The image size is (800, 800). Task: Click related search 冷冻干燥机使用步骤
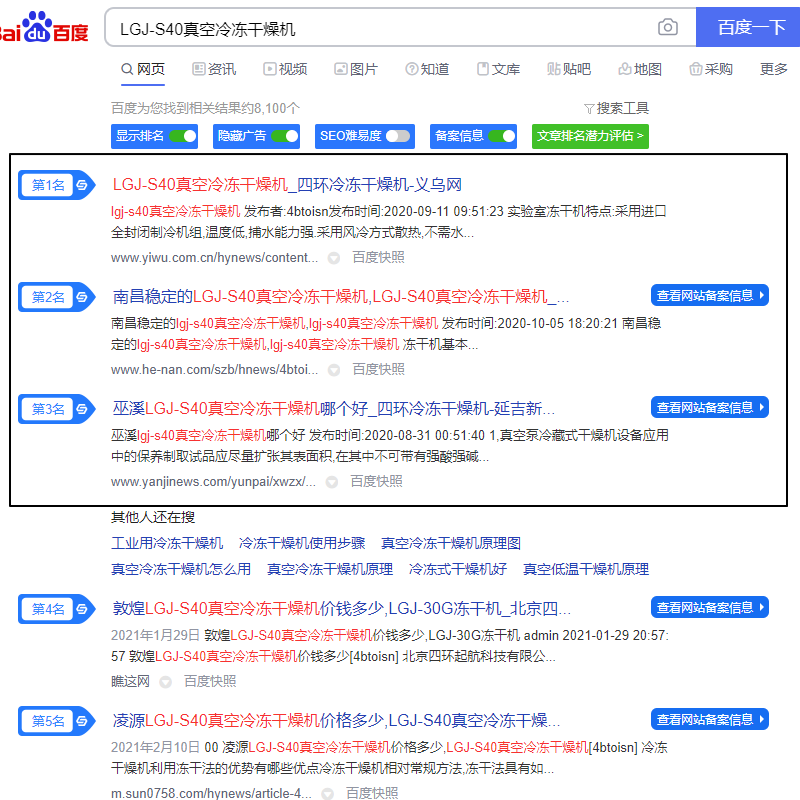coord(302,543)
